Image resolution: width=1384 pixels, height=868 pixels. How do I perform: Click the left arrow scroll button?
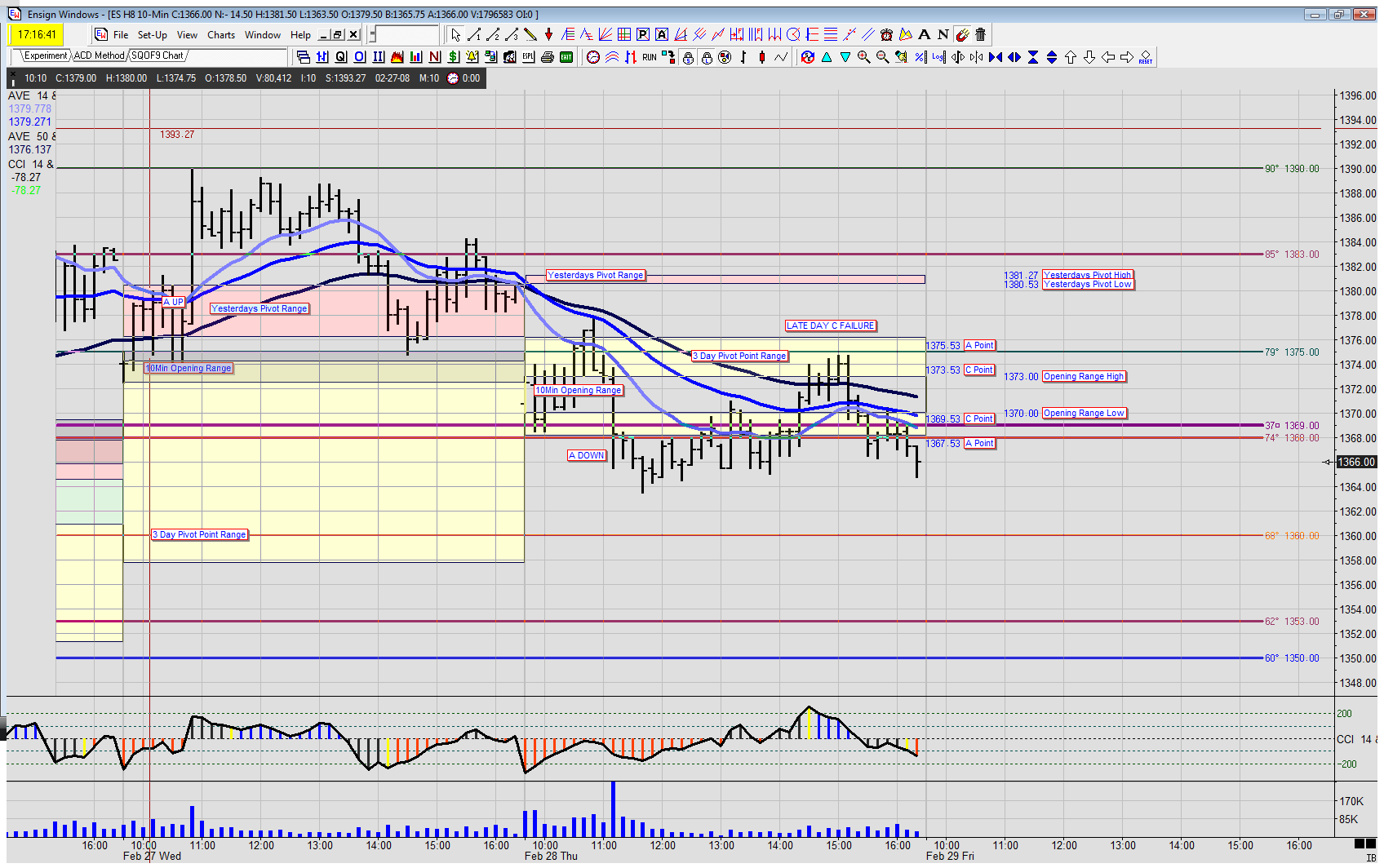(x=1108, y=57)
